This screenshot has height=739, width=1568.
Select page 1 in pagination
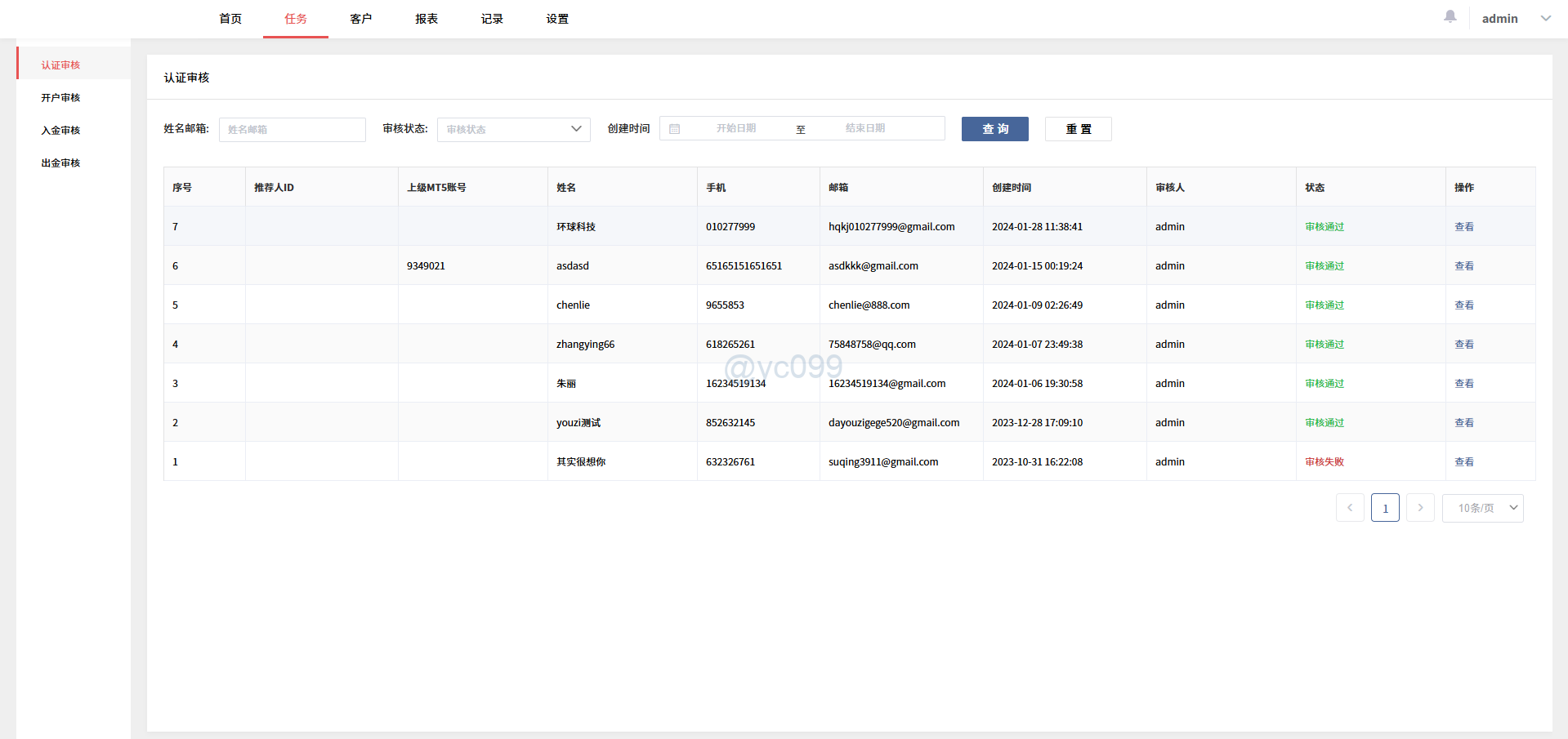[1385, 507]
